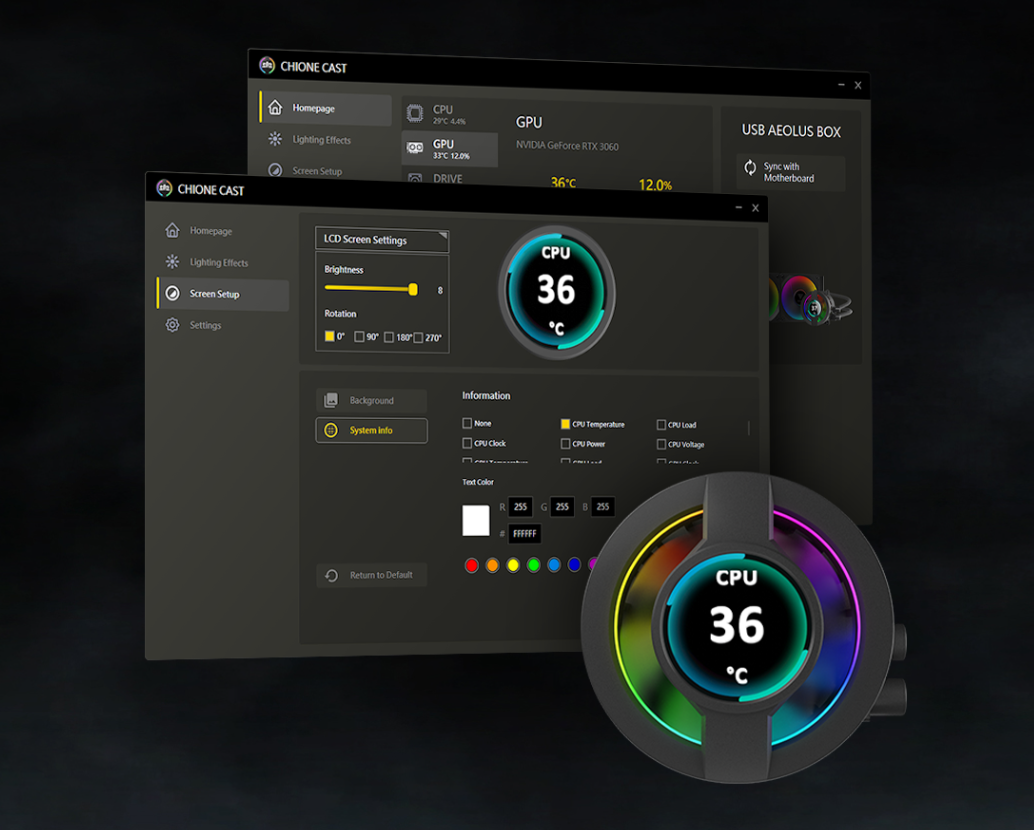Select the CPU tab in back window
Viewport: 1034px width, 830px height.
pos(449,113)
